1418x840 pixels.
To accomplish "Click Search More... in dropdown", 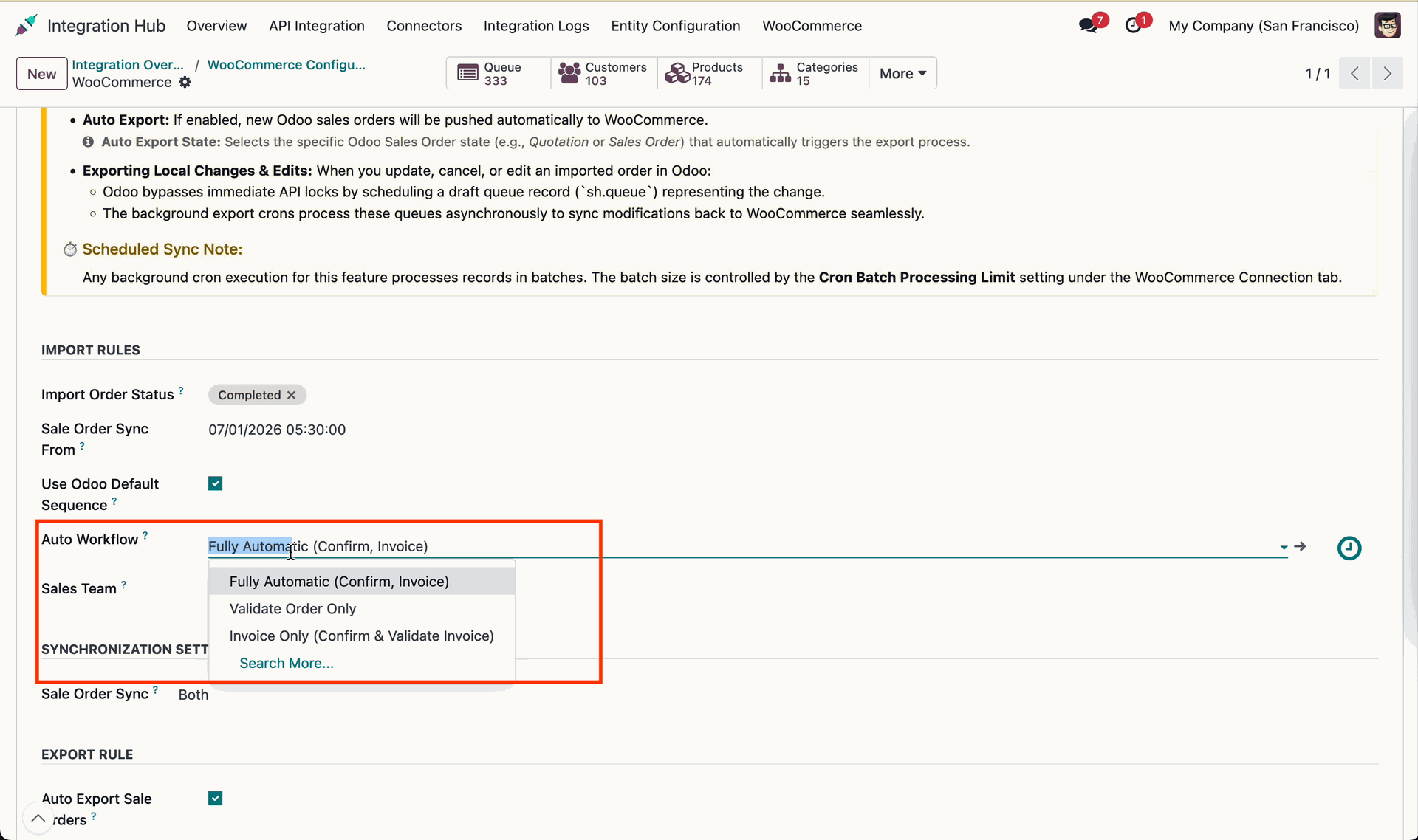I will tap(287, 663).
